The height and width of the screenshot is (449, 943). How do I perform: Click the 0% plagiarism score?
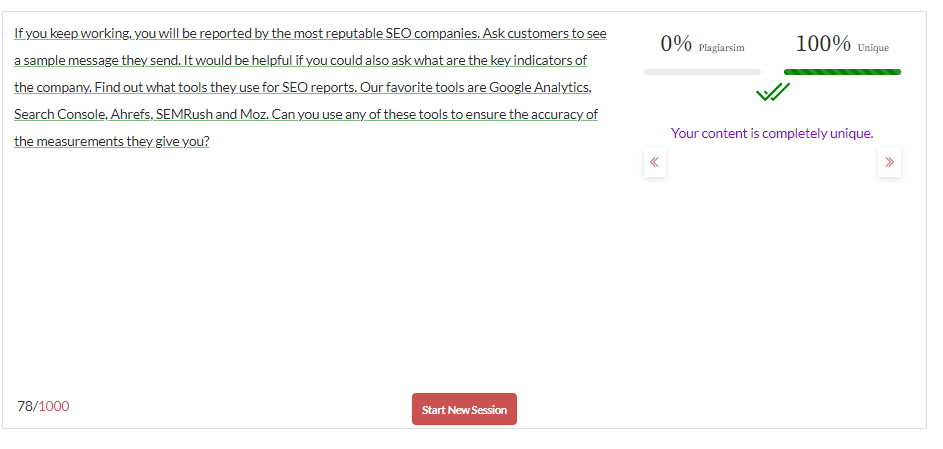point(676,44)
